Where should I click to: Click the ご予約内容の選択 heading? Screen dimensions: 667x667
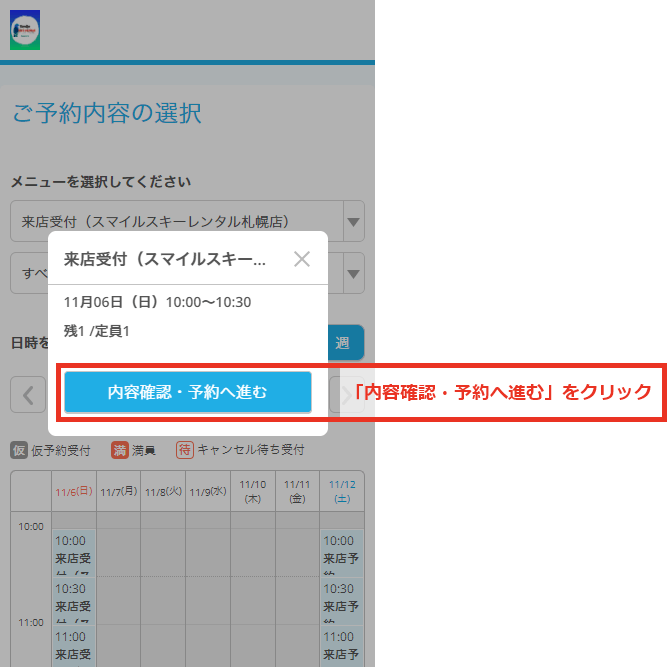(107, 113)
